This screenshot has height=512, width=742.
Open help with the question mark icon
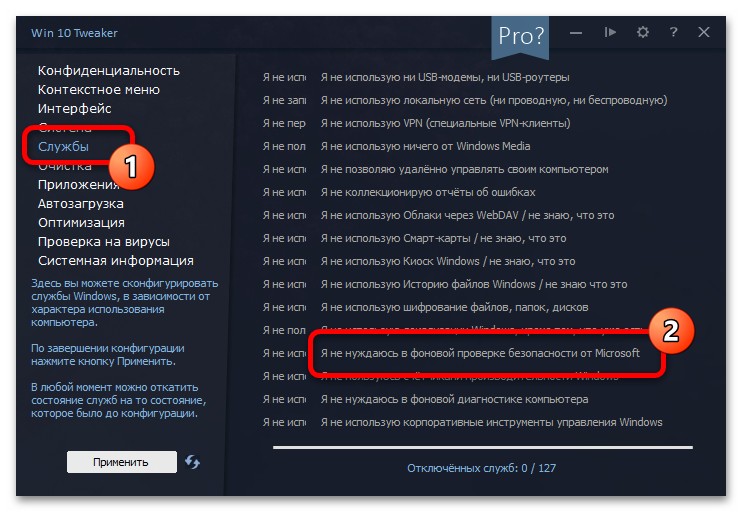(673, 32)
